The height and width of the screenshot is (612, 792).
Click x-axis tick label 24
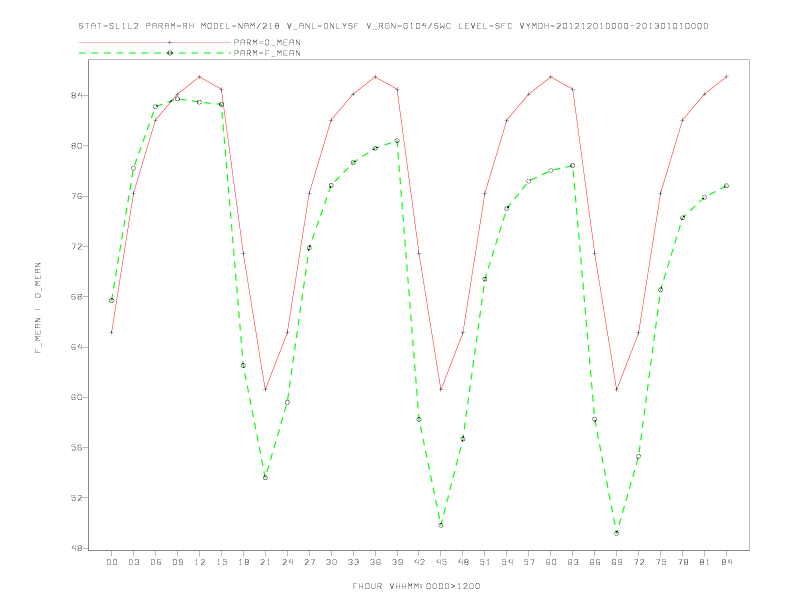pyautogui.click(x=287, y=562)
